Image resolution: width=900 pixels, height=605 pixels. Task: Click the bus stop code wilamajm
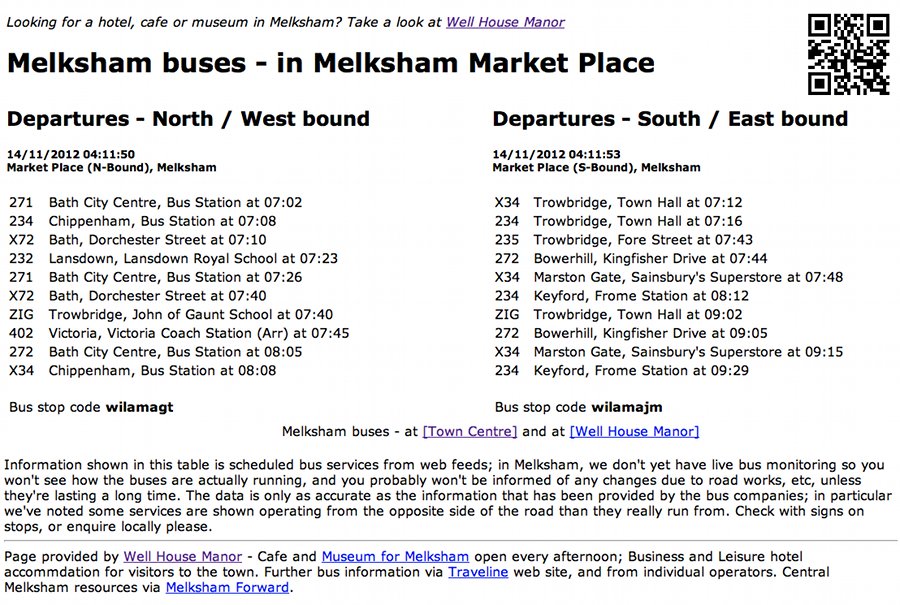point(627,407)
